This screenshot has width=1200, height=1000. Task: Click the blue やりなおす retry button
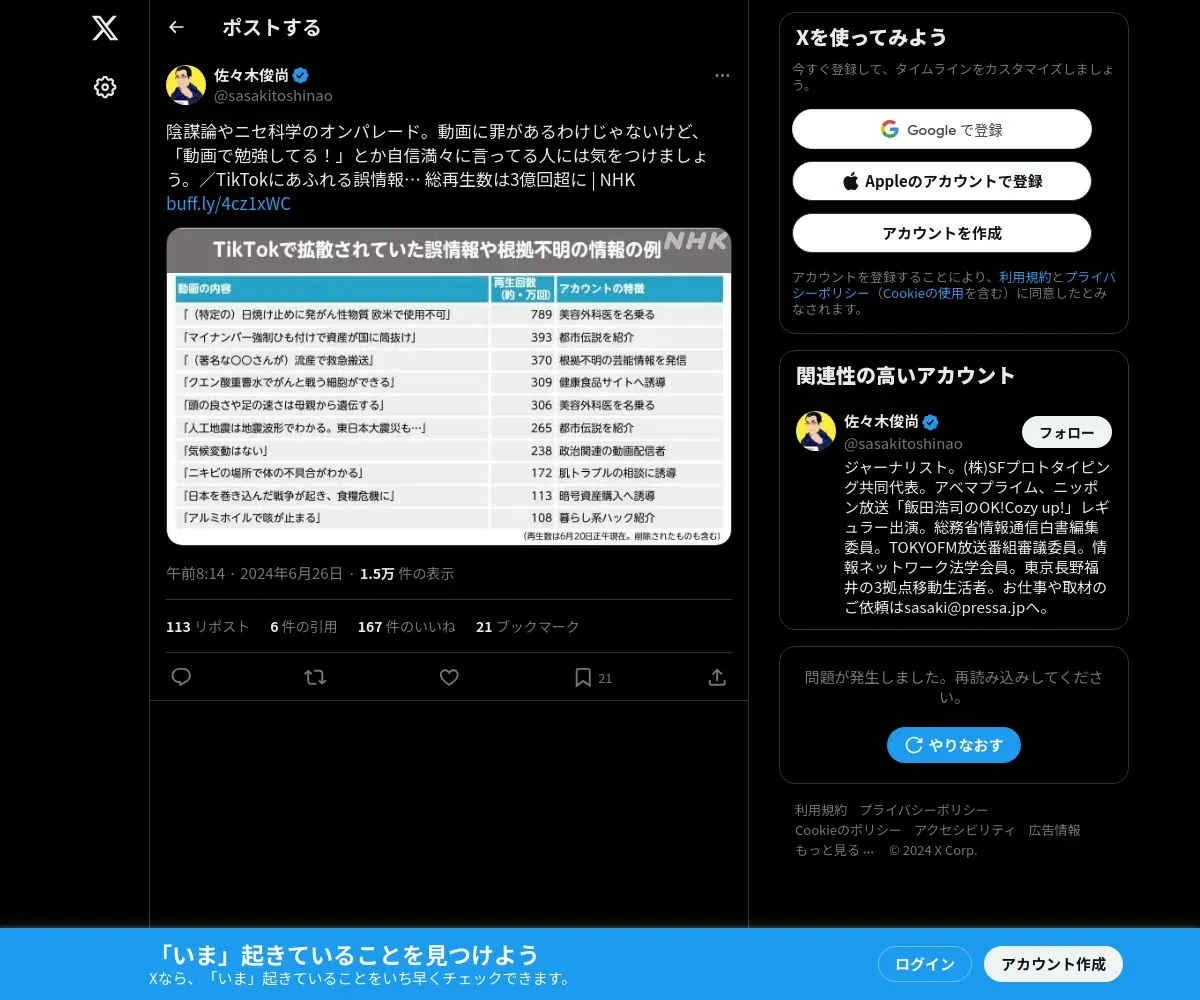pyautogui.click(x=954, y=745)
